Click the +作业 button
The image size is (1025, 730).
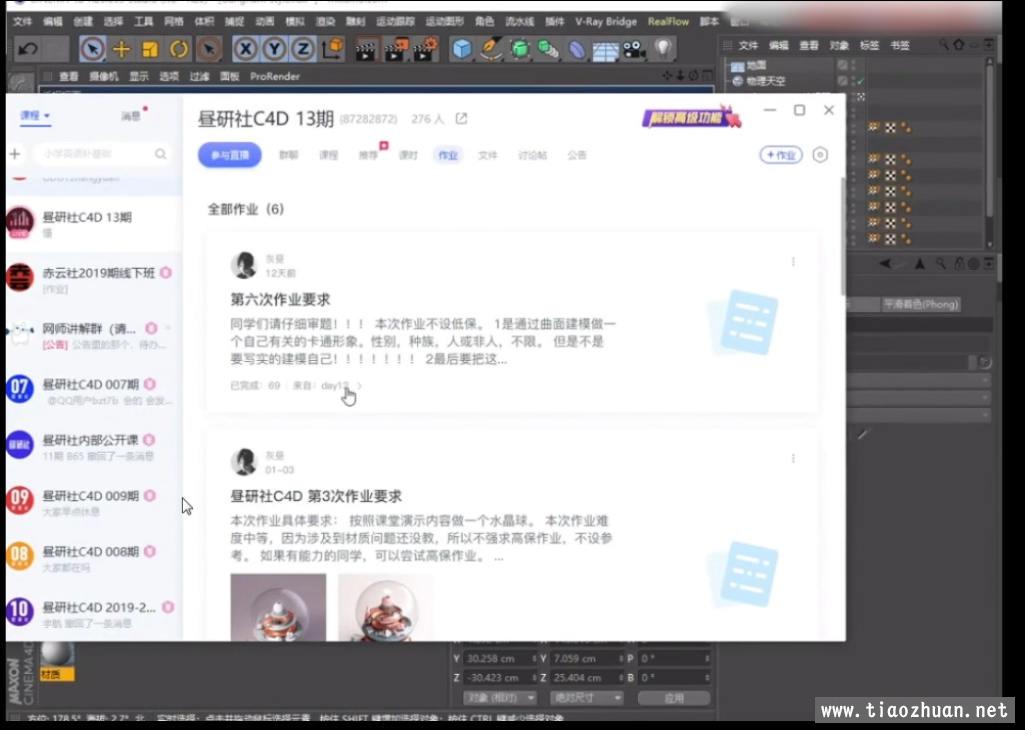[x=781, y=155]
